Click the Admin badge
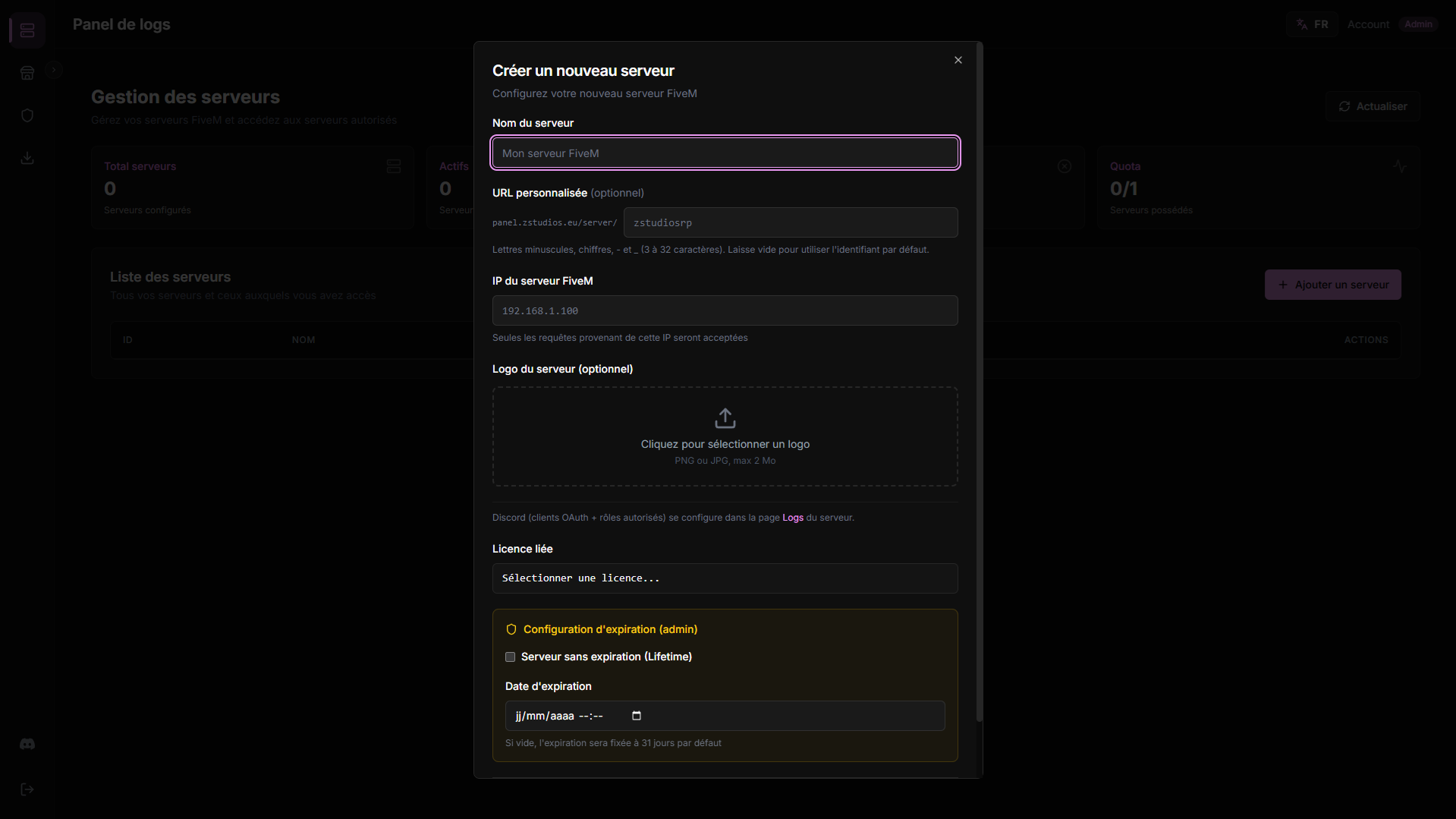Image resolution: width=1456 pixels, height=819 pixels. click(1418, 24)
